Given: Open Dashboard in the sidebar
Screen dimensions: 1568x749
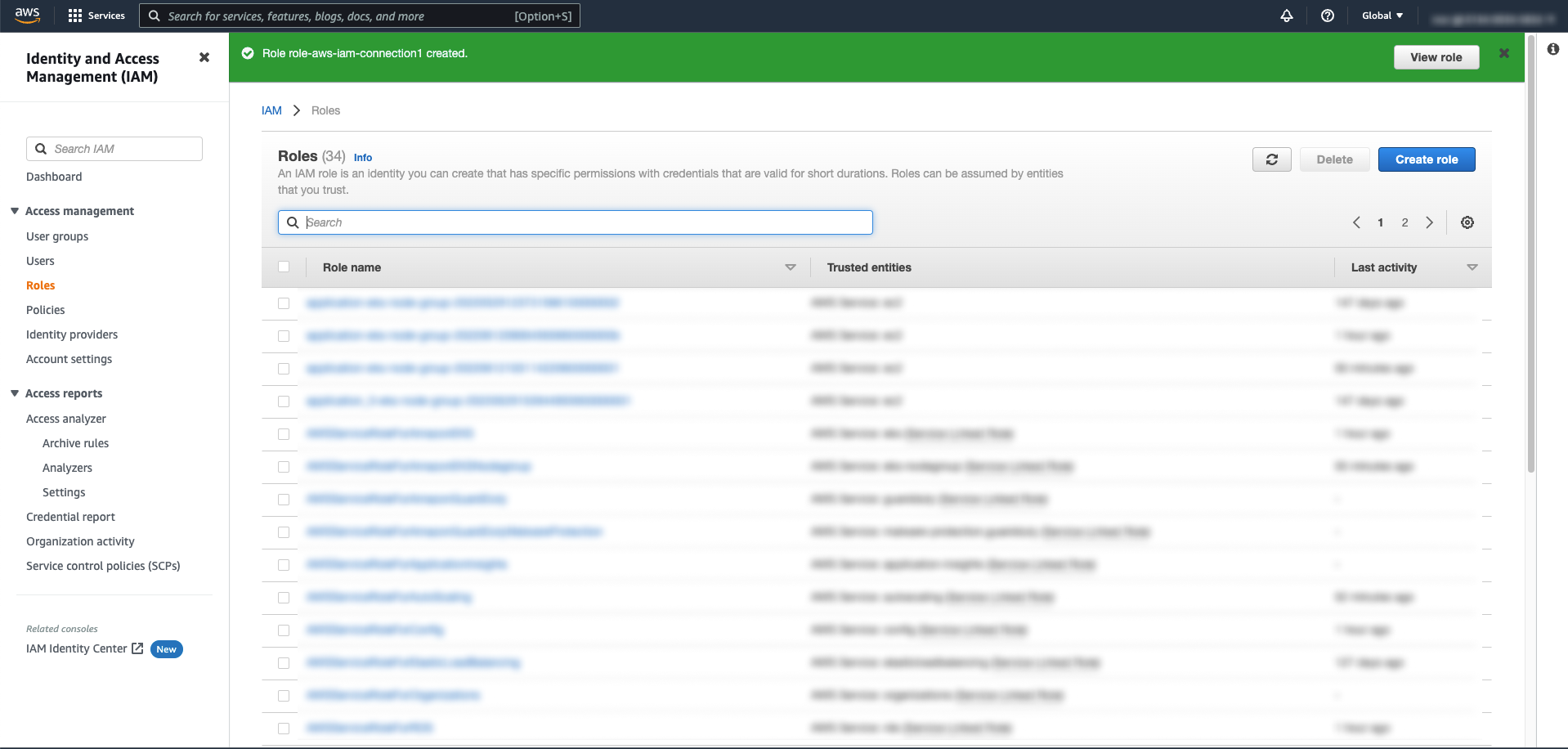Looking at the screenshot, I should 54,177.
